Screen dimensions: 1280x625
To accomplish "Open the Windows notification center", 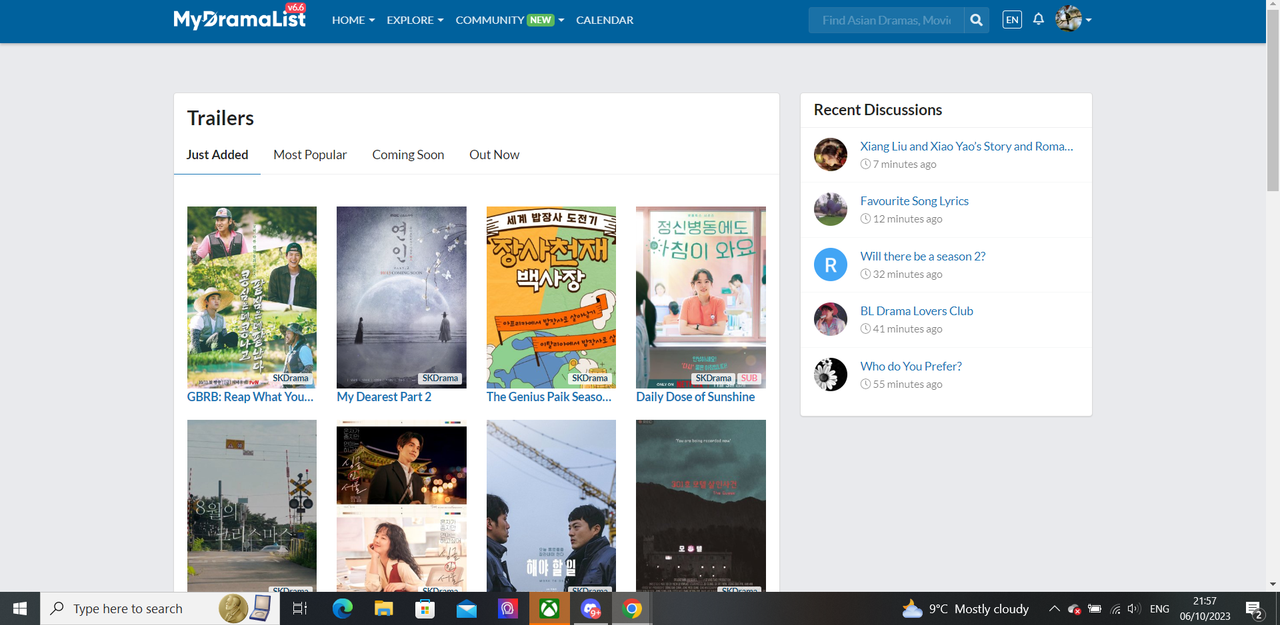I will 1254,608.
